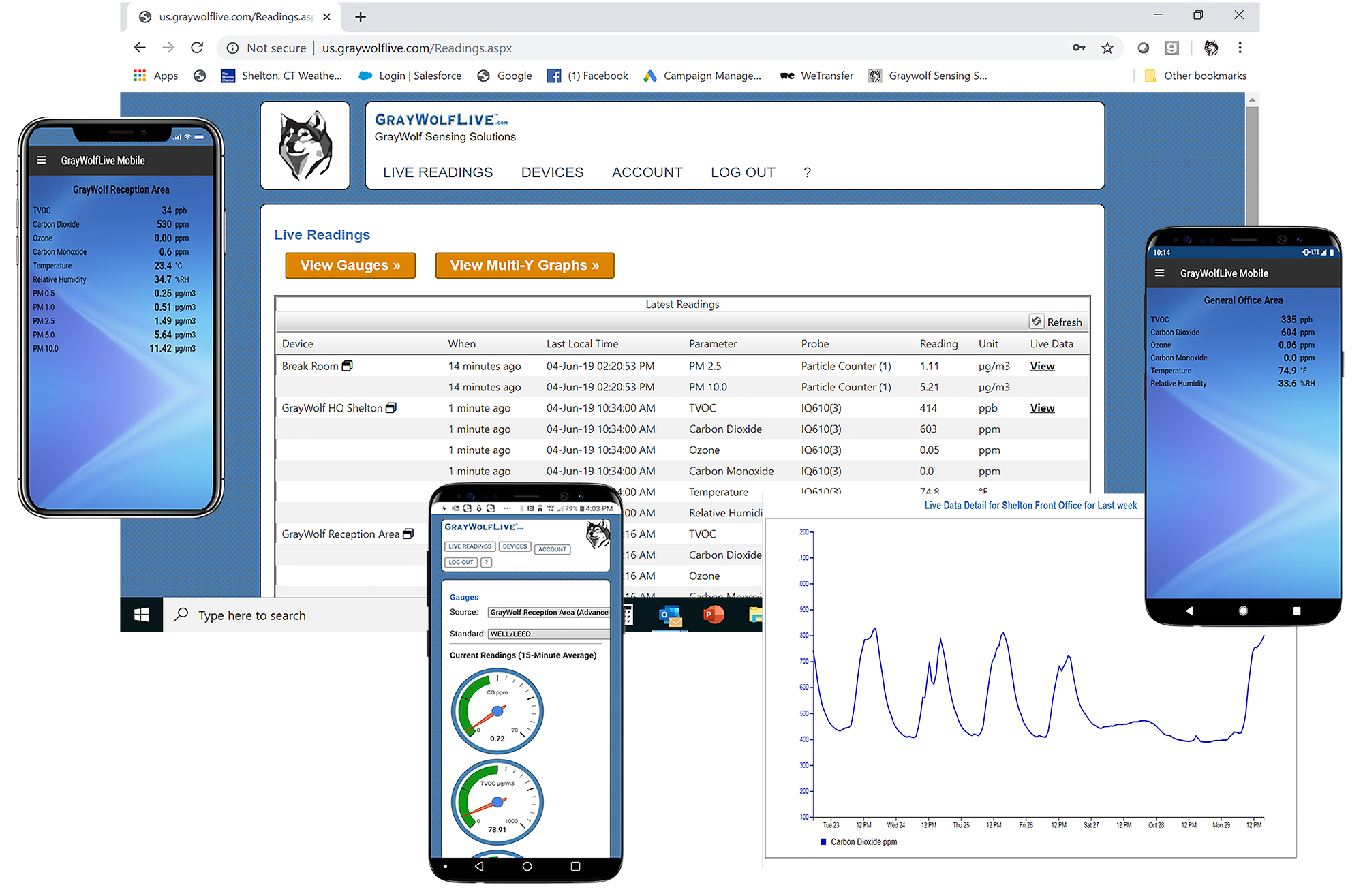View live data for GrayWolf HQ Shelton
Viewport: 1363px width, 896px height.
1042,407
